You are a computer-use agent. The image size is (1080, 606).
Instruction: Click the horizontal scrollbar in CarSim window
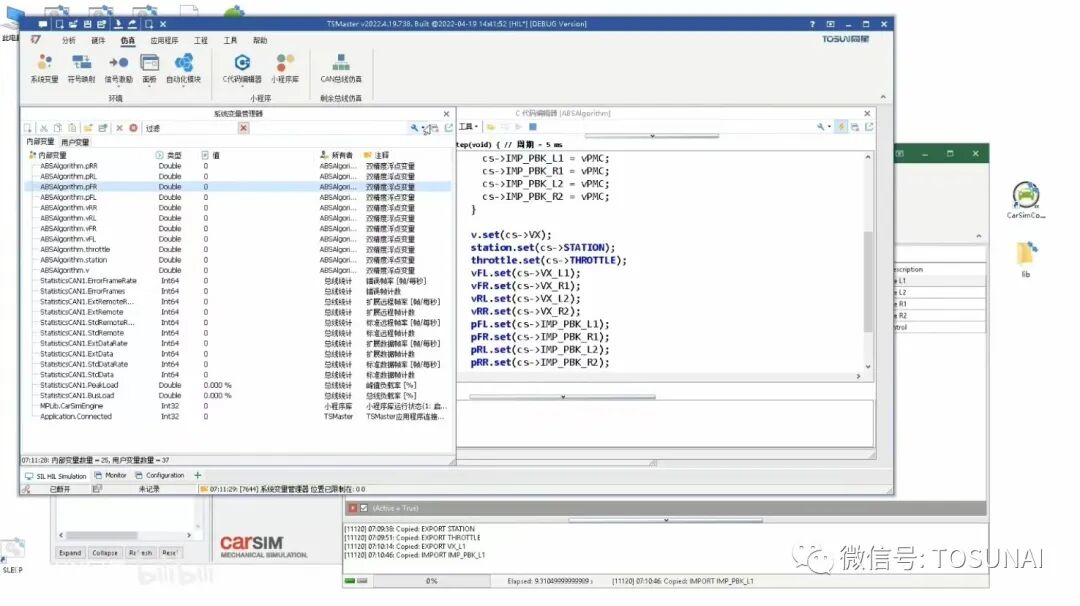pyautogui.click(x=125, y=535)
